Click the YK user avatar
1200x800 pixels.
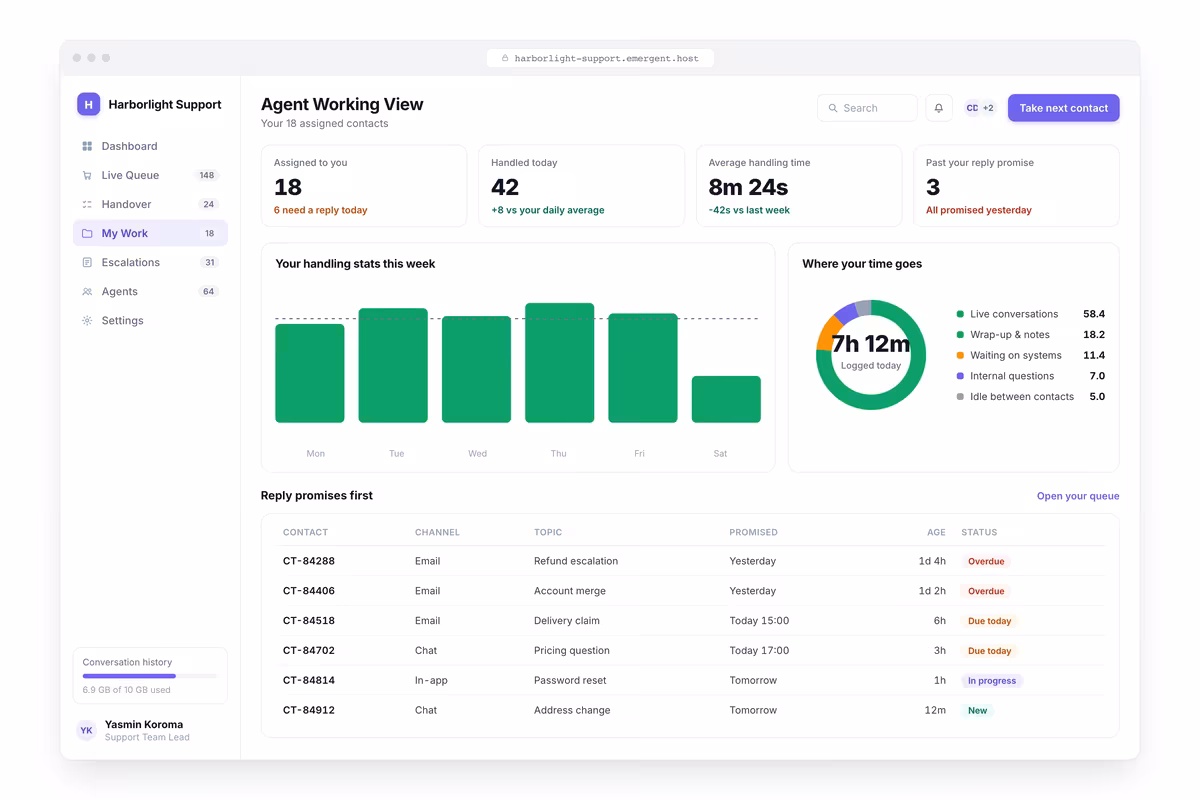click(87, 731)
